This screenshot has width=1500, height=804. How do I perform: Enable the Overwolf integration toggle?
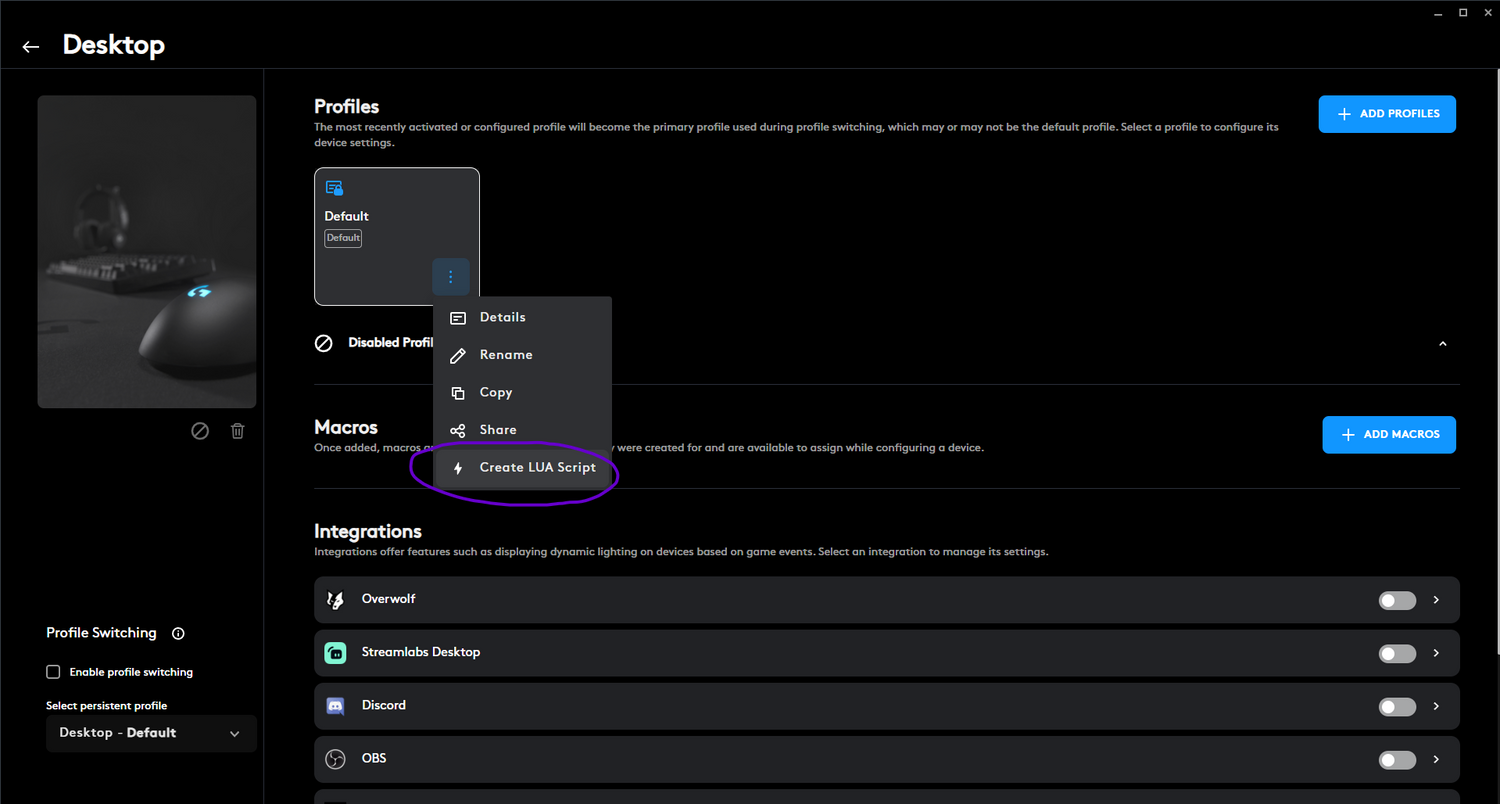pyautogui.click(x=1397, y=600)
